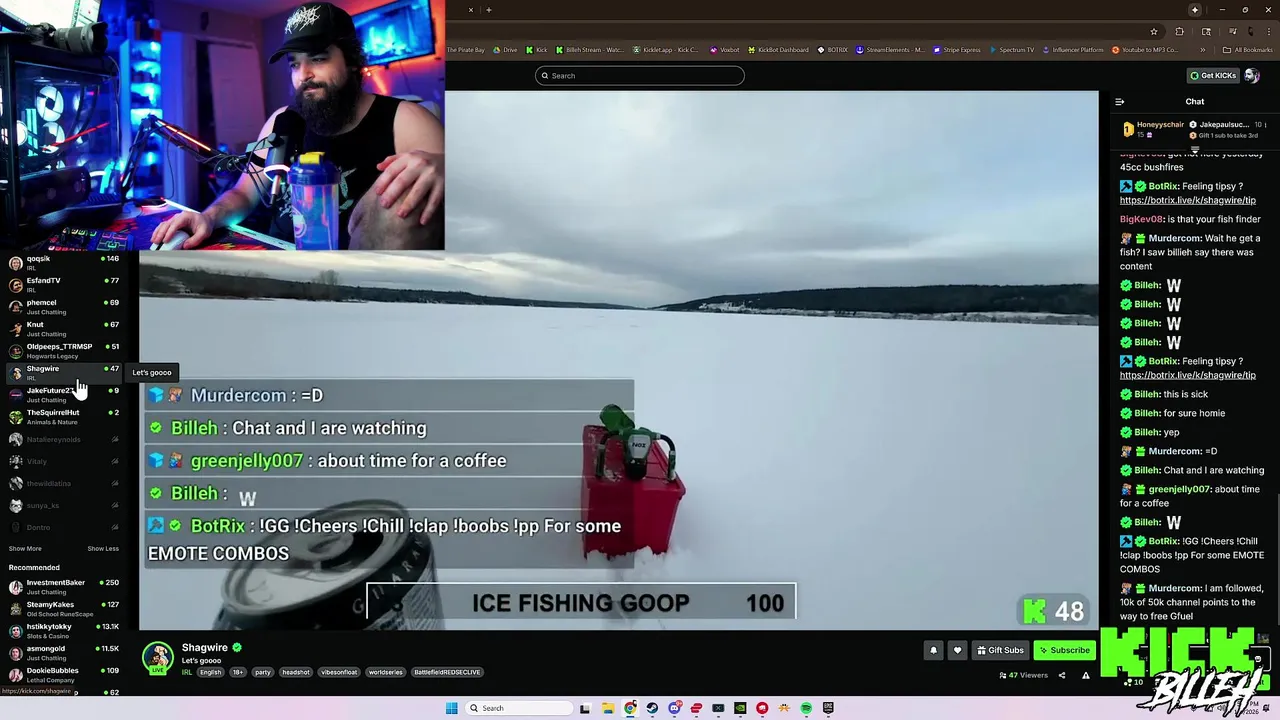This screenshot has height=720, width=1280.
Task: Open the StreamElements bookmark
Action: click(x=890, y=50)
